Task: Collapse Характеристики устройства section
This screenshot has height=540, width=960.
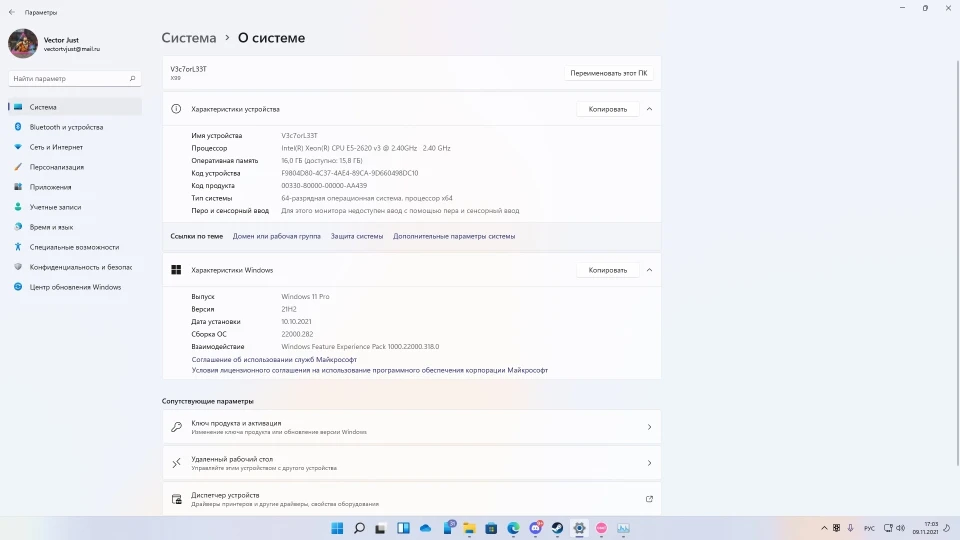Action: (650, 109)
